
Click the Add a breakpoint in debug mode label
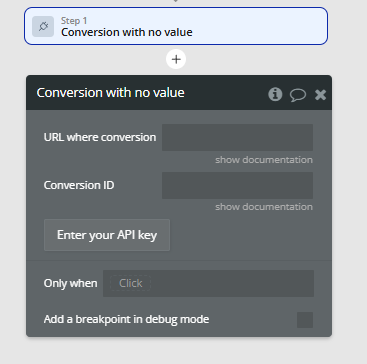coord(126,319)
